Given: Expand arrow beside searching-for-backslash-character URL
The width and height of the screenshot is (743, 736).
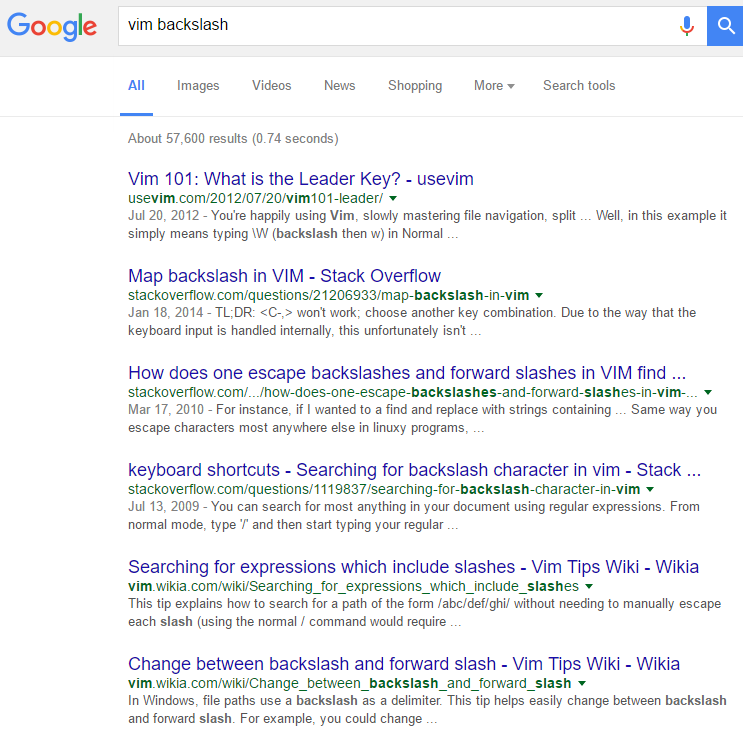Looking at the screenshot, I should point(650,490).
